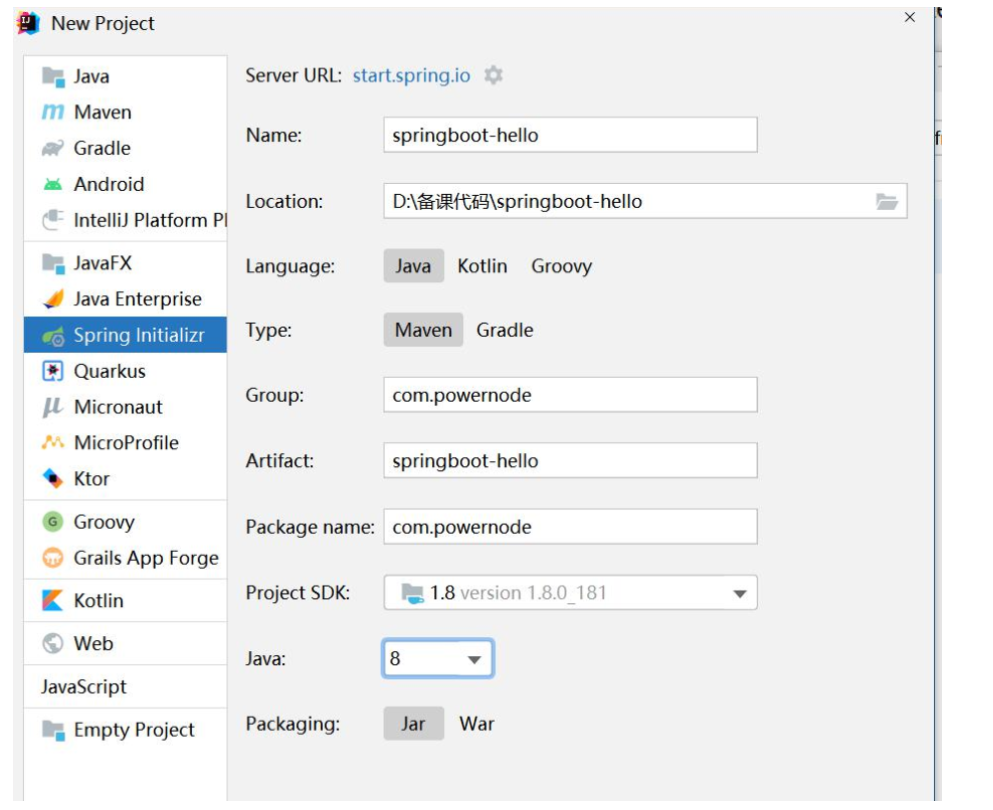Screen dimensions: 993x810
Task: Click the IntelliJ Platform Plugin icon
Action: click(53, 220)
